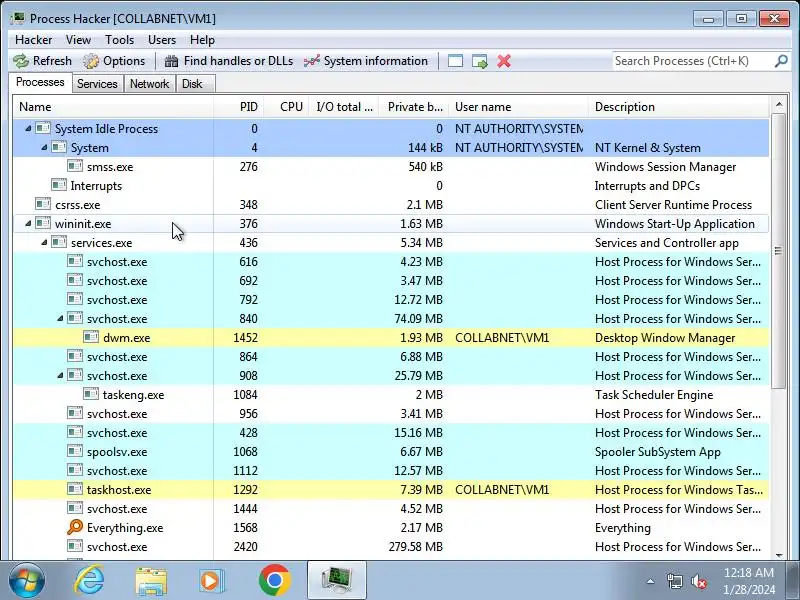This screenshot has height=600, width=800.
Task: Click the 279.58 MB private bytes value
Action: click(415, 546)
